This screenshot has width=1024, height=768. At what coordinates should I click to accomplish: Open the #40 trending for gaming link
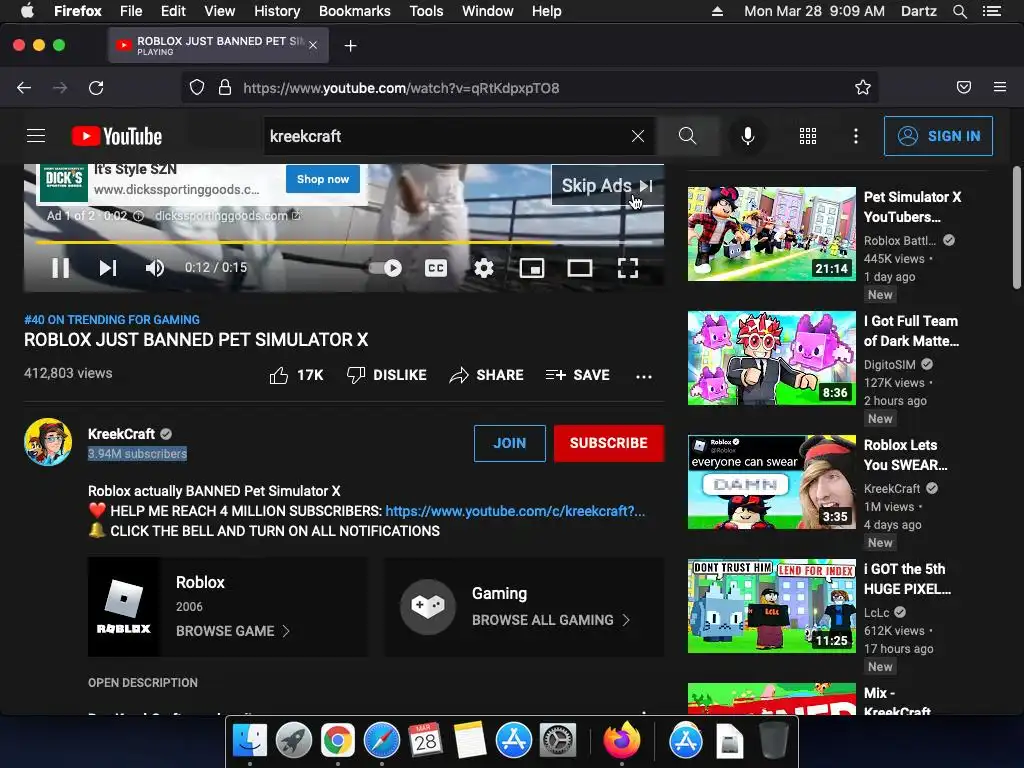coord(112,319)
